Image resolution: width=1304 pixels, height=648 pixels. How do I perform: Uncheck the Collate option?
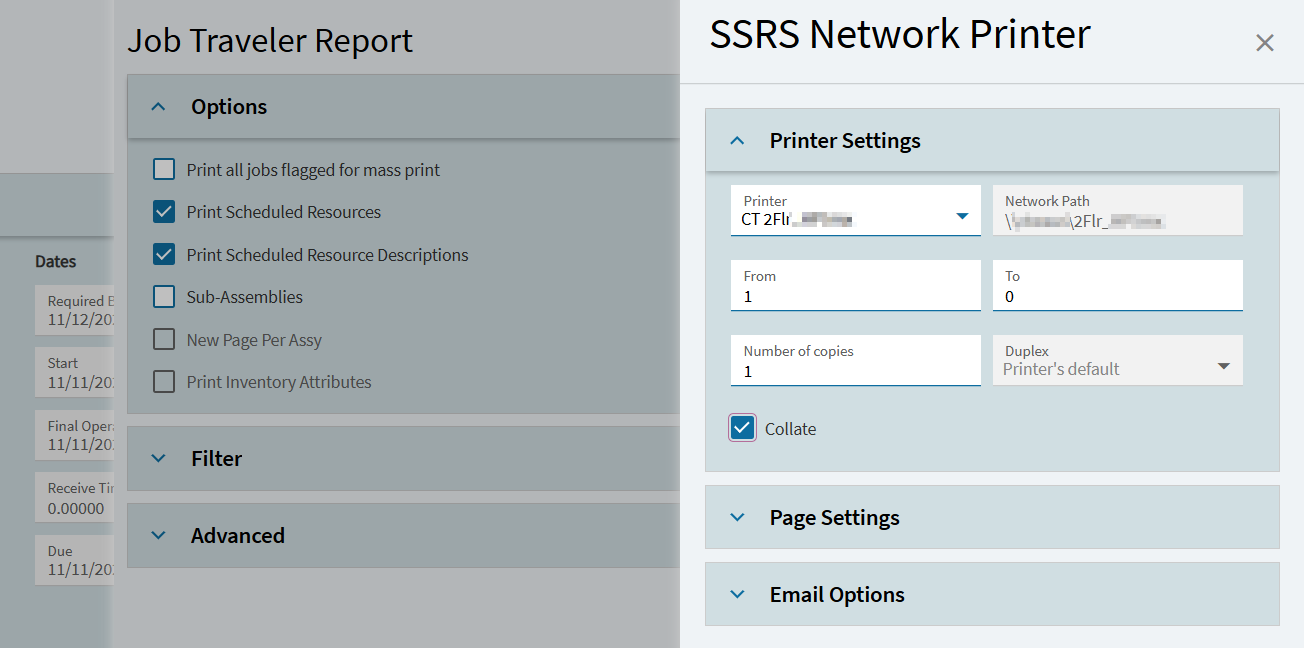[742, 427]
